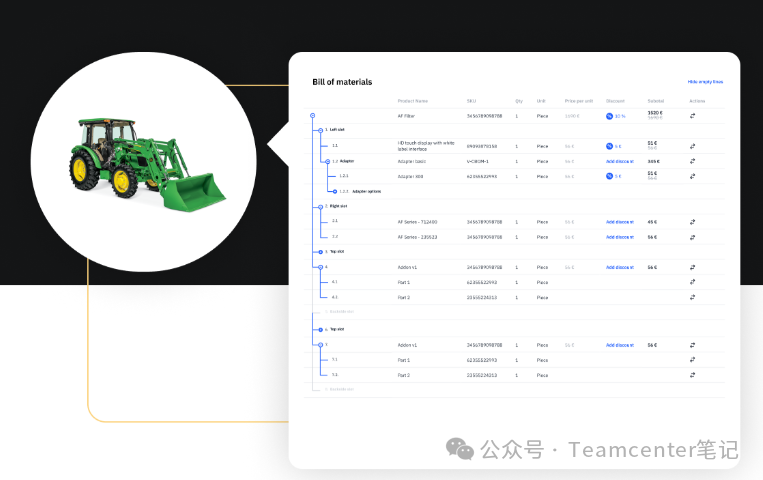
Task: Collapse the root node of the tree
Action: 313,116
